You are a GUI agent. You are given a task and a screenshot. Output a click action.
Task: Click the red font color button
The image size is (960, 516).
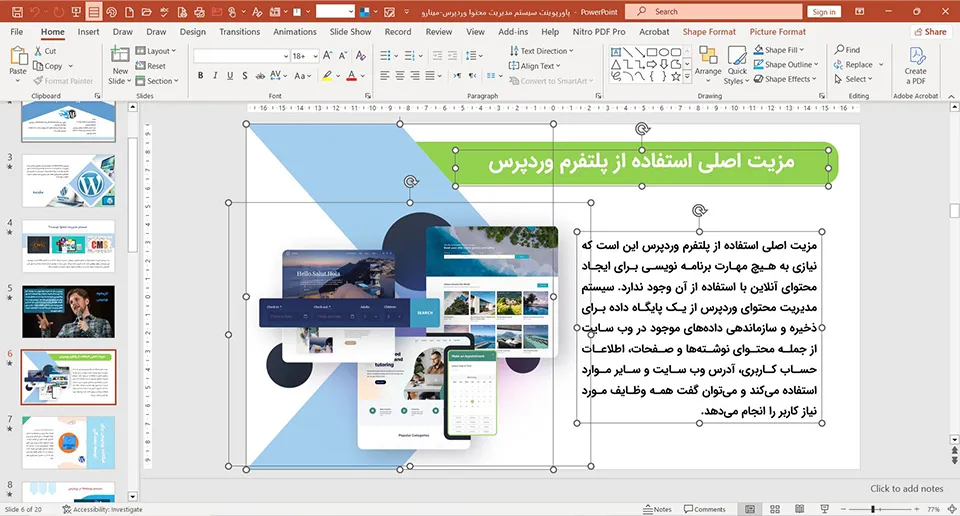[x=351, y=76]
